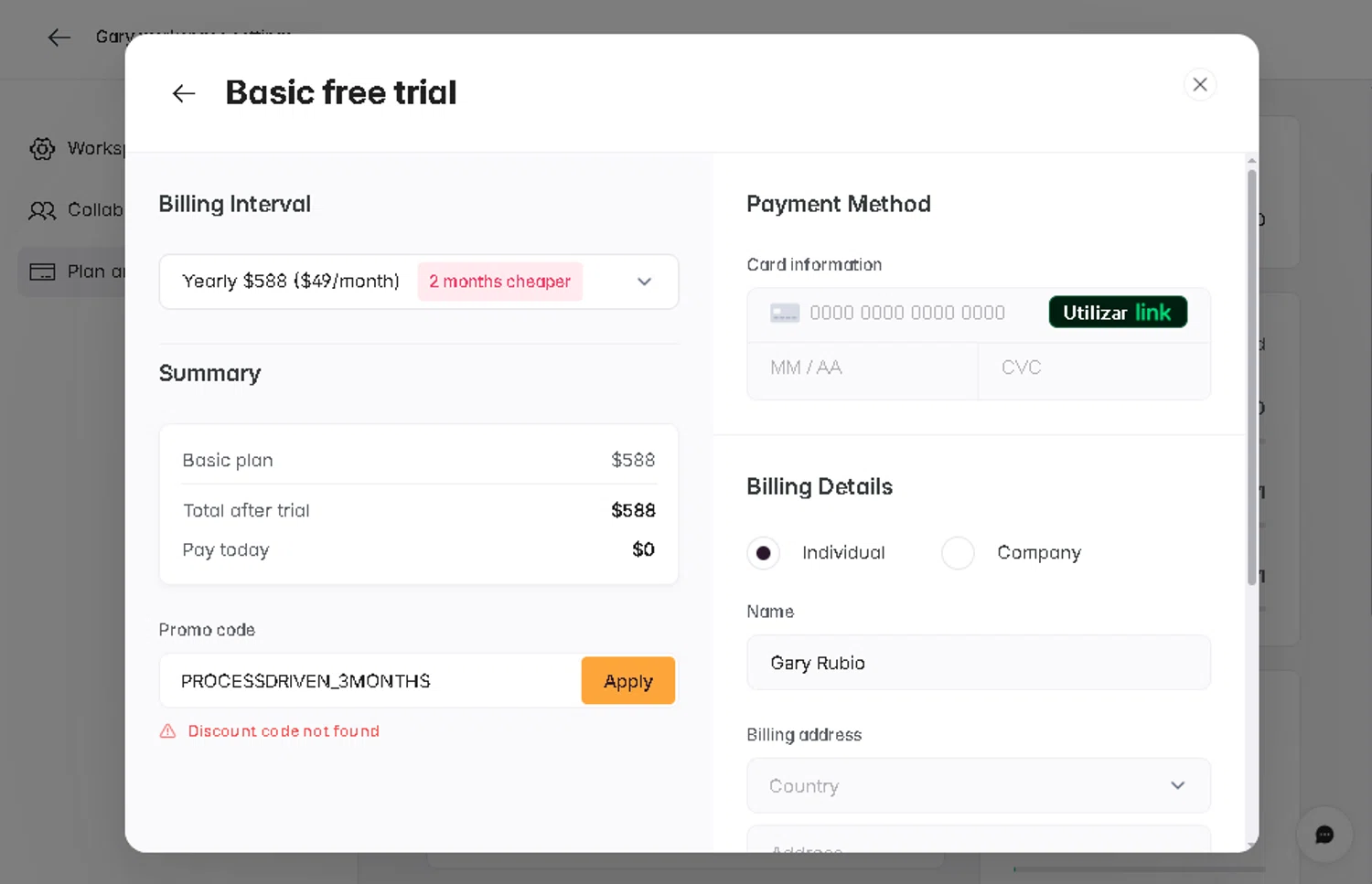Click the Collaborators people icon in sidebar

[x=42, y=210]
